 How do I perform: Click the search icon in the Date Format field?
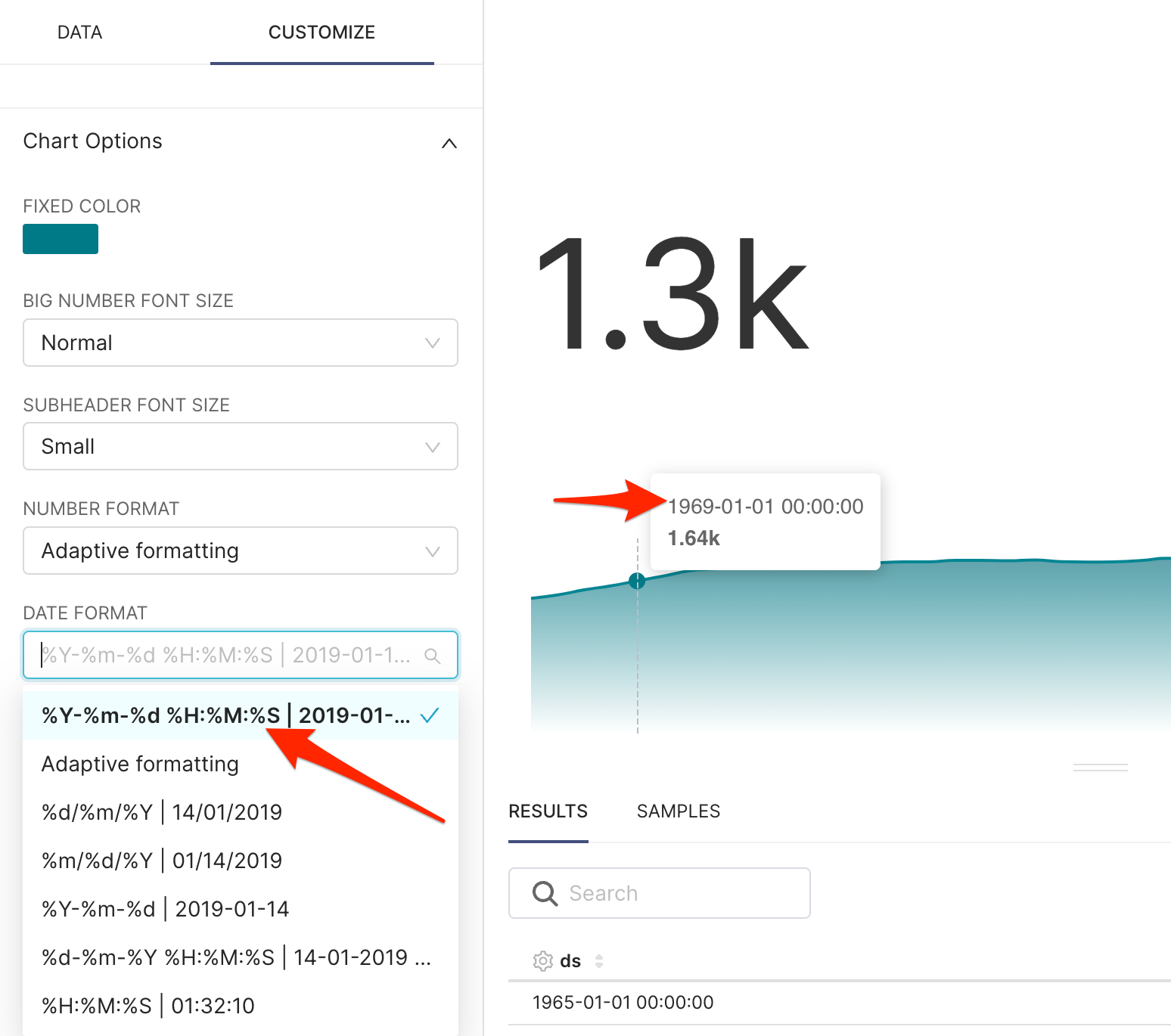pos(433,655)
